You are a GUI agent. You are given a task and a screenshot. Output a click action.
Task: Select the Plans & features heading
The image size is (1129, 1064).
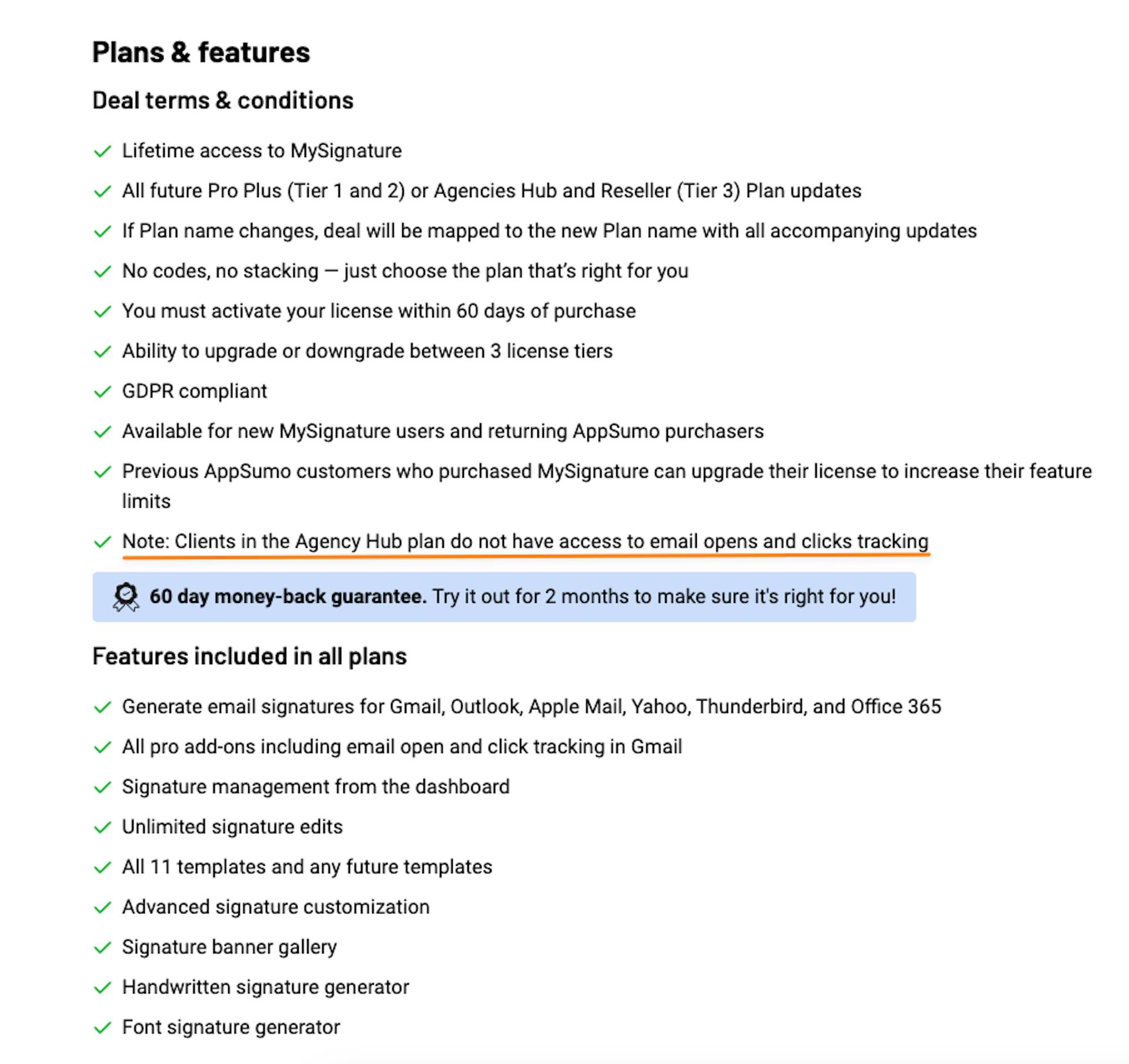tap(201, 52)
